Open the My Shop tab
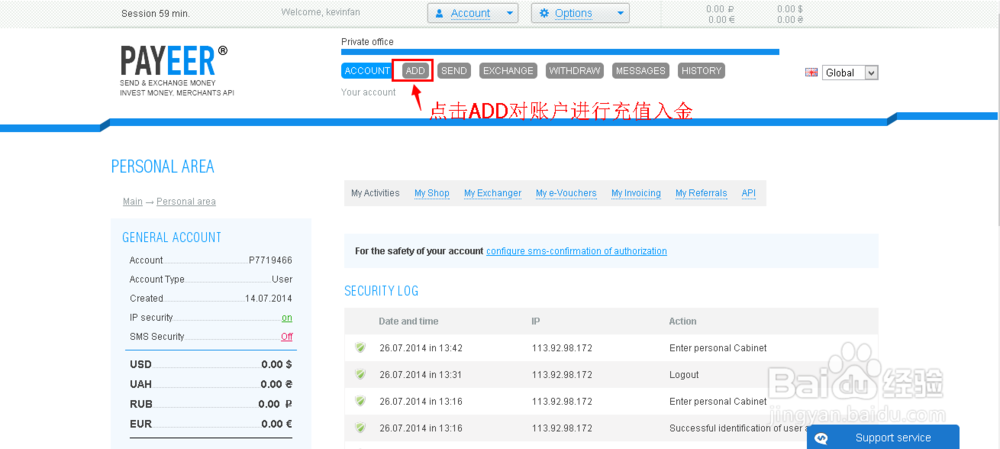 [x=432, y=193]
